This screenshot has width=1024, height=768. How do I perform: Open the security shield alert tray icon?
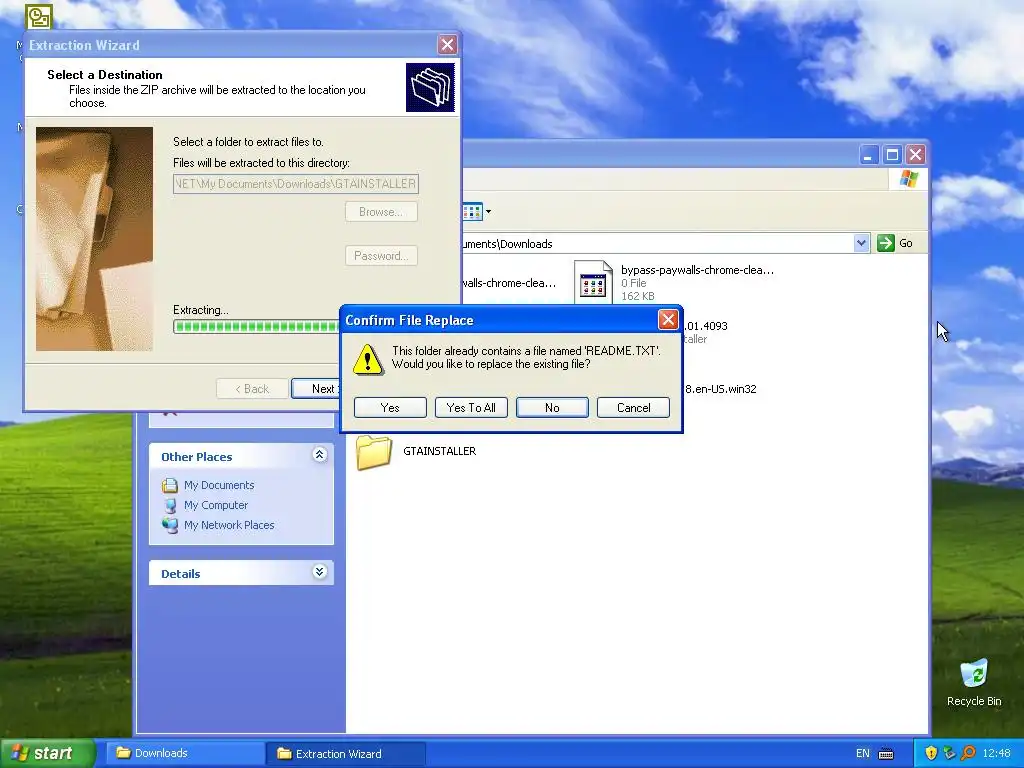[931, 754]
